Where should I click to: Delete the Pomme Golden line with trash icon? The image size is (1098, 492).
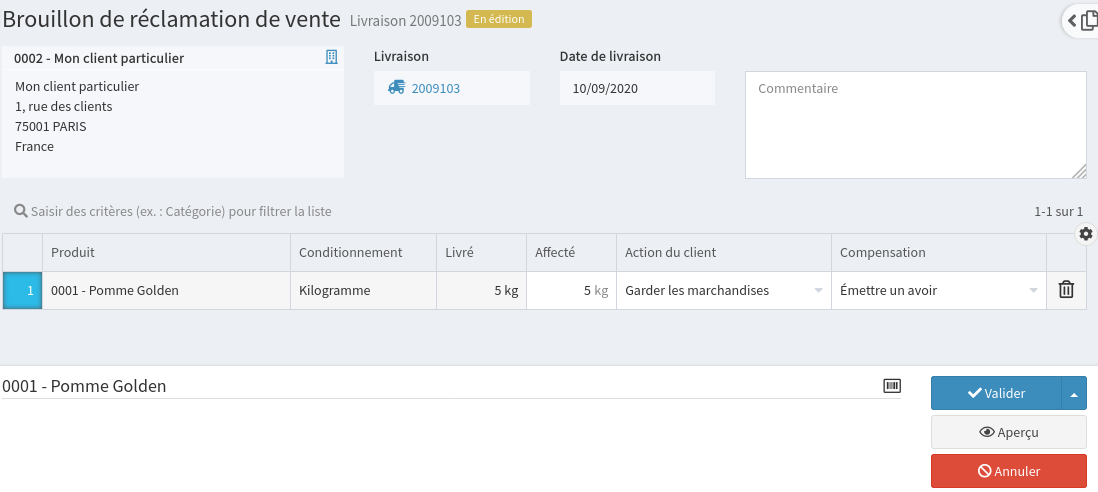coord(1066,290)
